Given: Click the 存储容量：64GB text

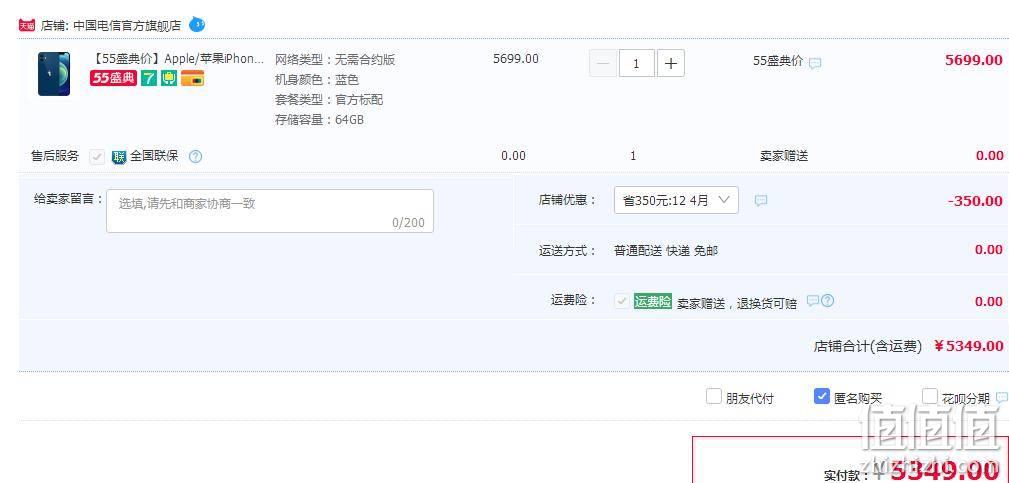Looking at the screenshot, I should (320, 120).
